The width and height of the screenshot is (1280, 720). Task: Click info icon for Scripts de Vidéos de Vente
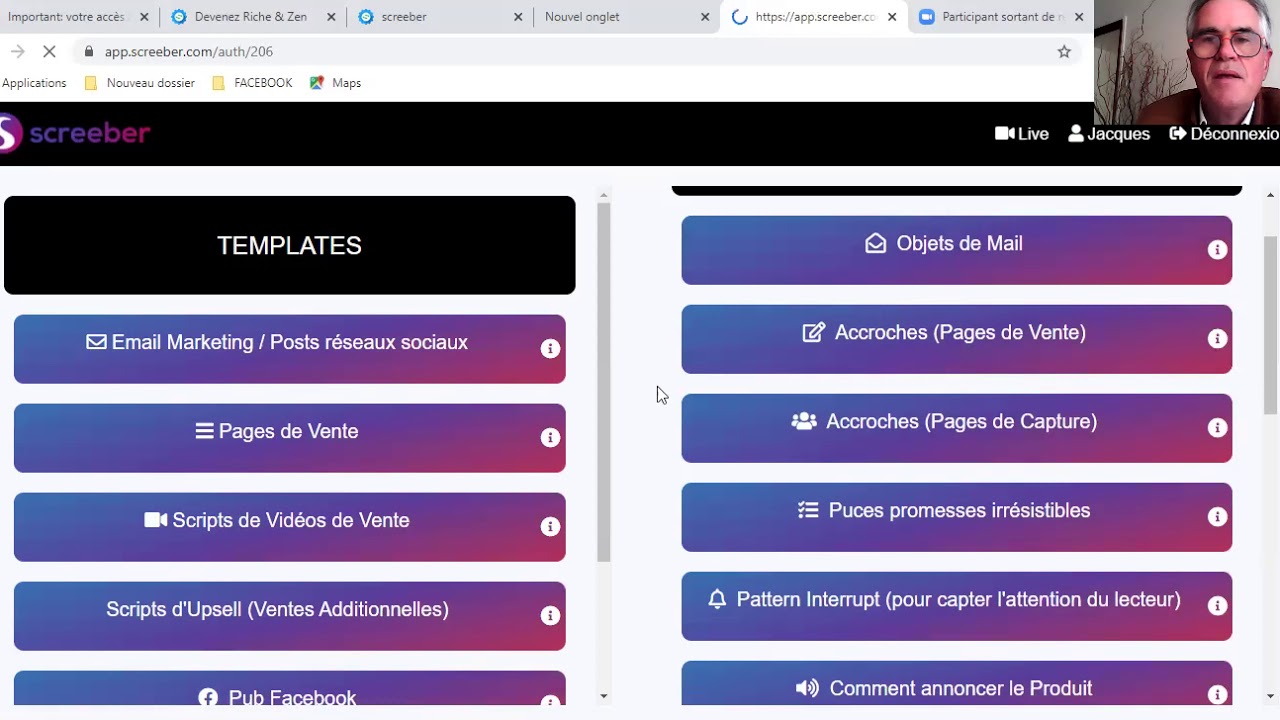coord(550,526)
